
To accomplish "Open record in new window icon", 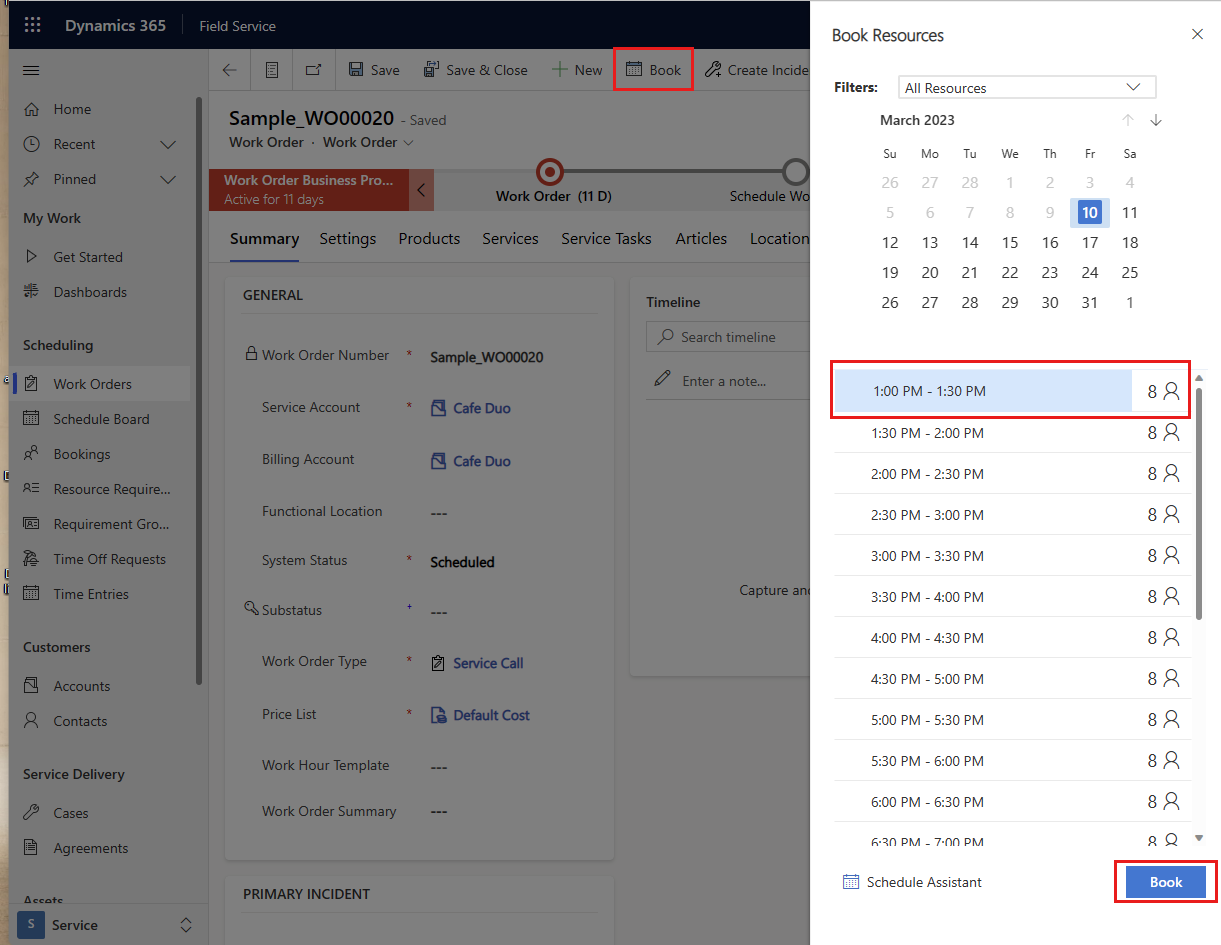I will click(x=313, y=70).
